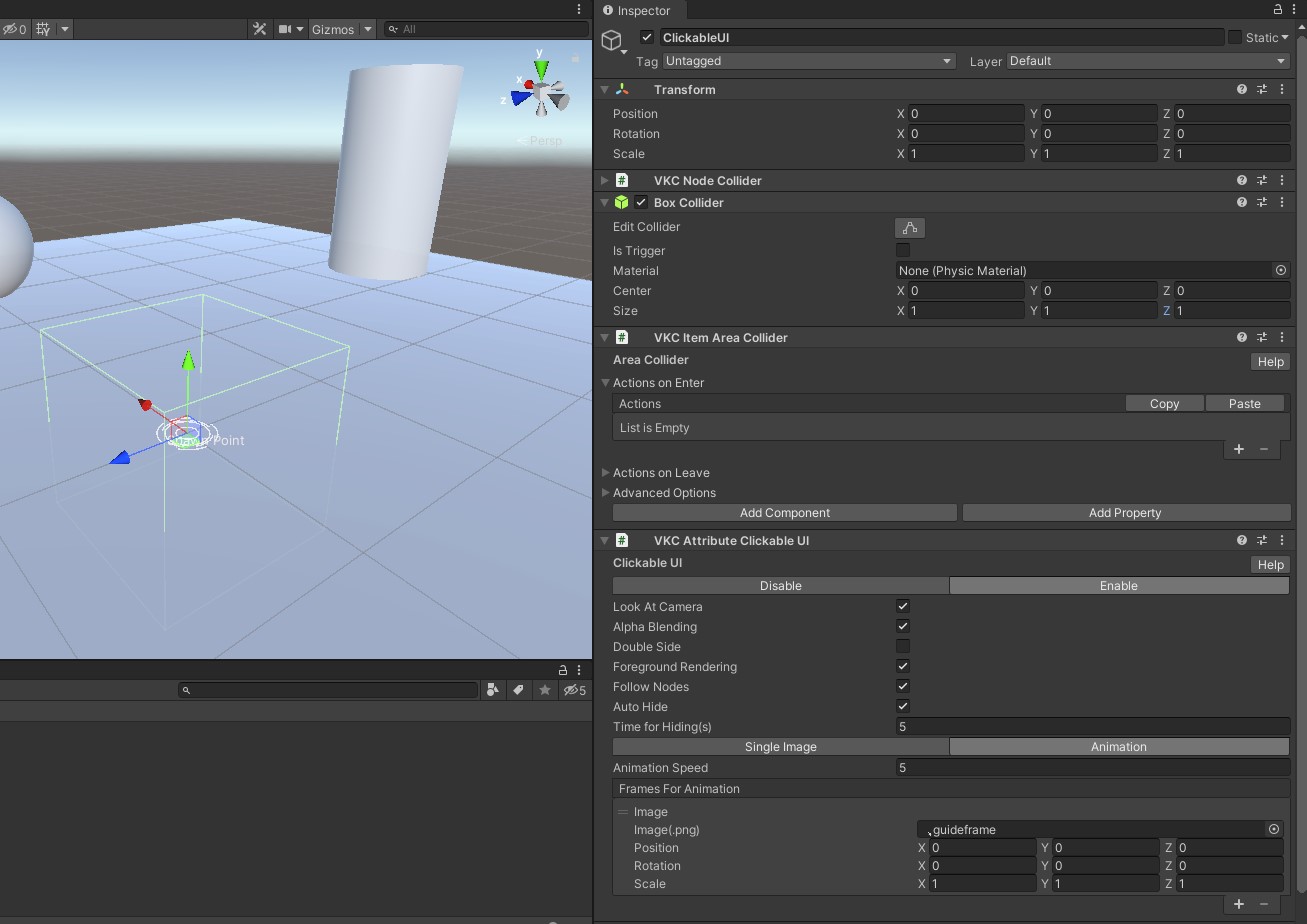This screenshot has height=924, width=1307.
Task: Expand the Actions on Leave section
Action: point(661,473)
